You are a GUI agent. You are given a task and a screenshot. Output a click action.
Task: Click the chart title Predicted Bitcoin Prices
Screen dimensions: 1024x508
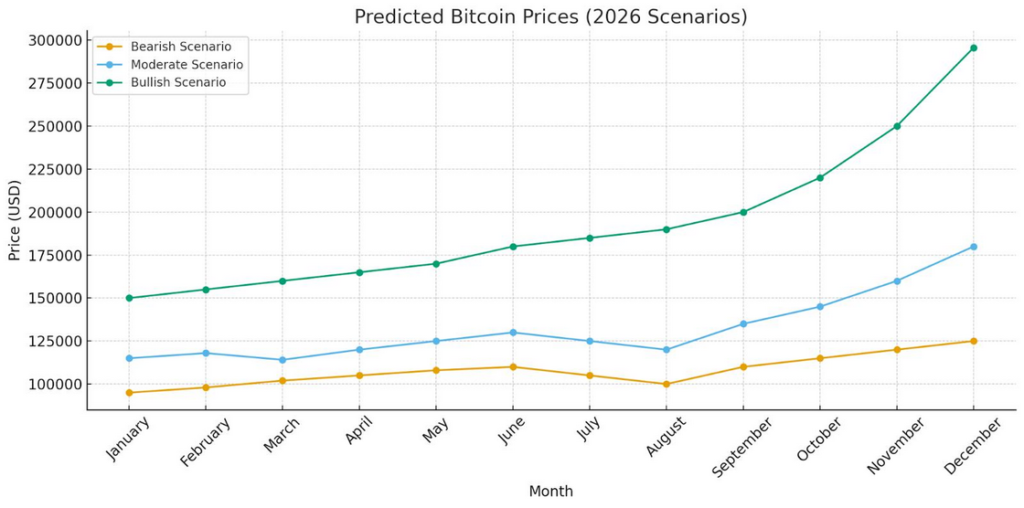pyautogui.click(x=551, y=17)
